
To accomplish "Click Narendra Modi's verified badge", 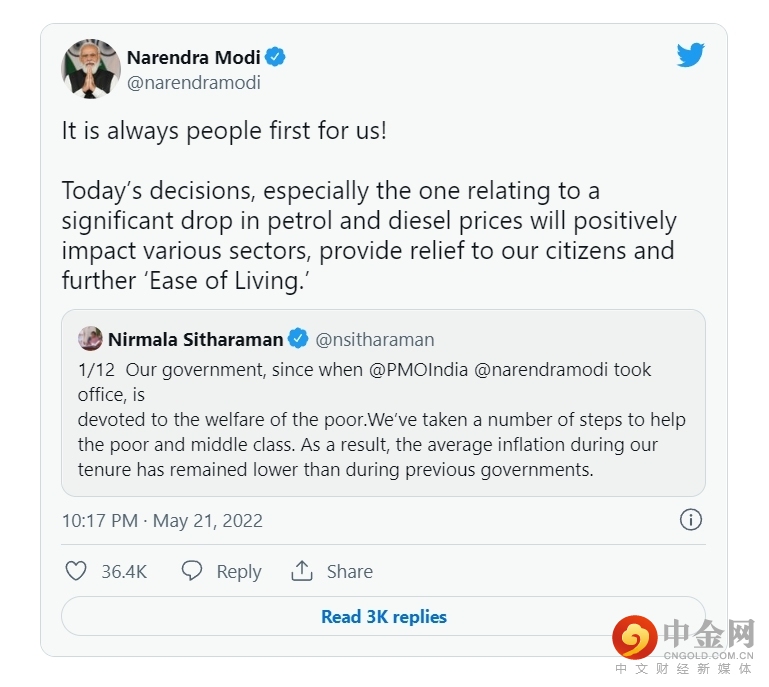I will (276, 57).
